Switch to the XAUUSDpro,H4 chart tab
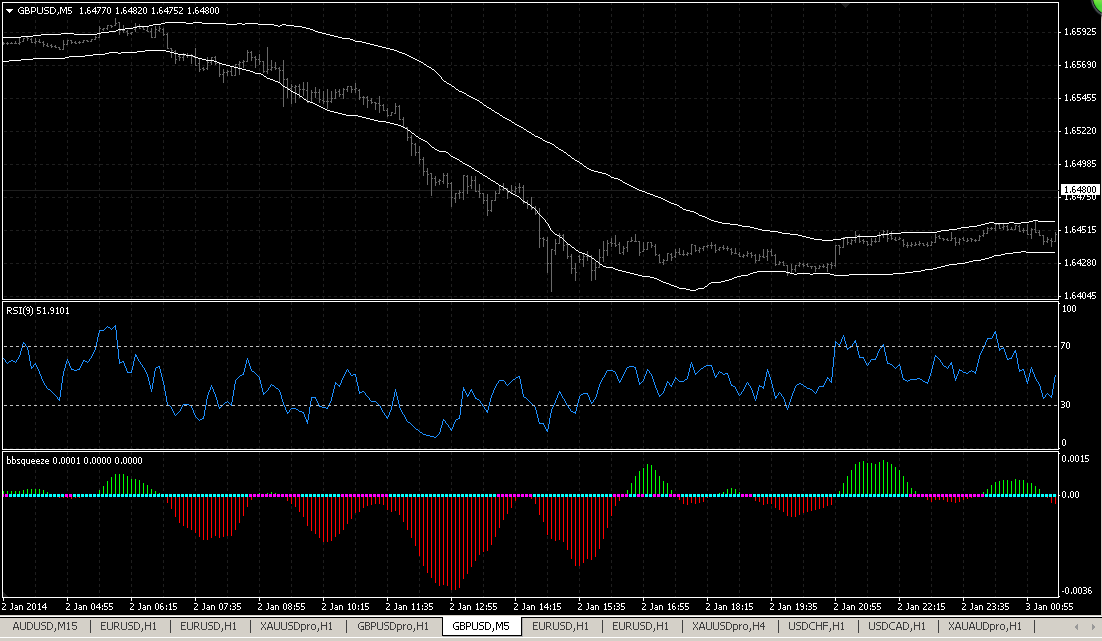 [x=728, y=626]
